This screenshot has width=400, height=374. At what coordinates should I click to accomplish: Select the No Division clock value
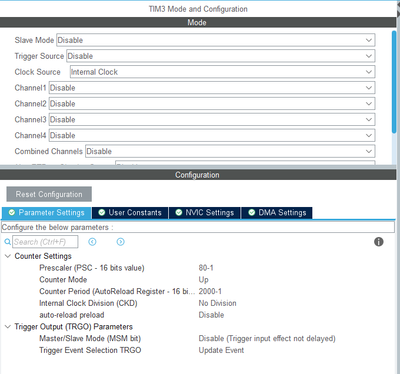point(217,303)
